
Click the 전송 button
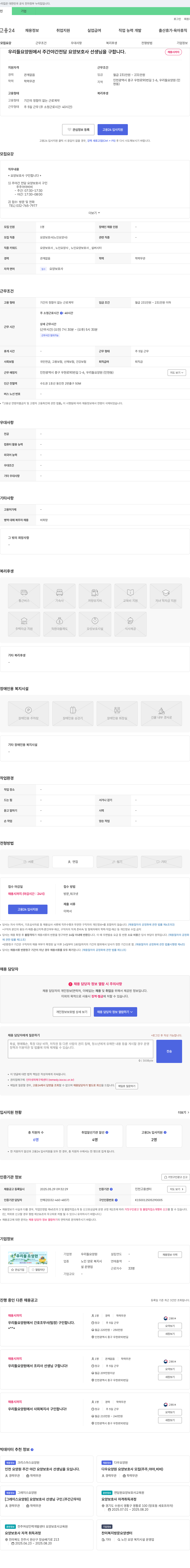[x=169, y=1051]
